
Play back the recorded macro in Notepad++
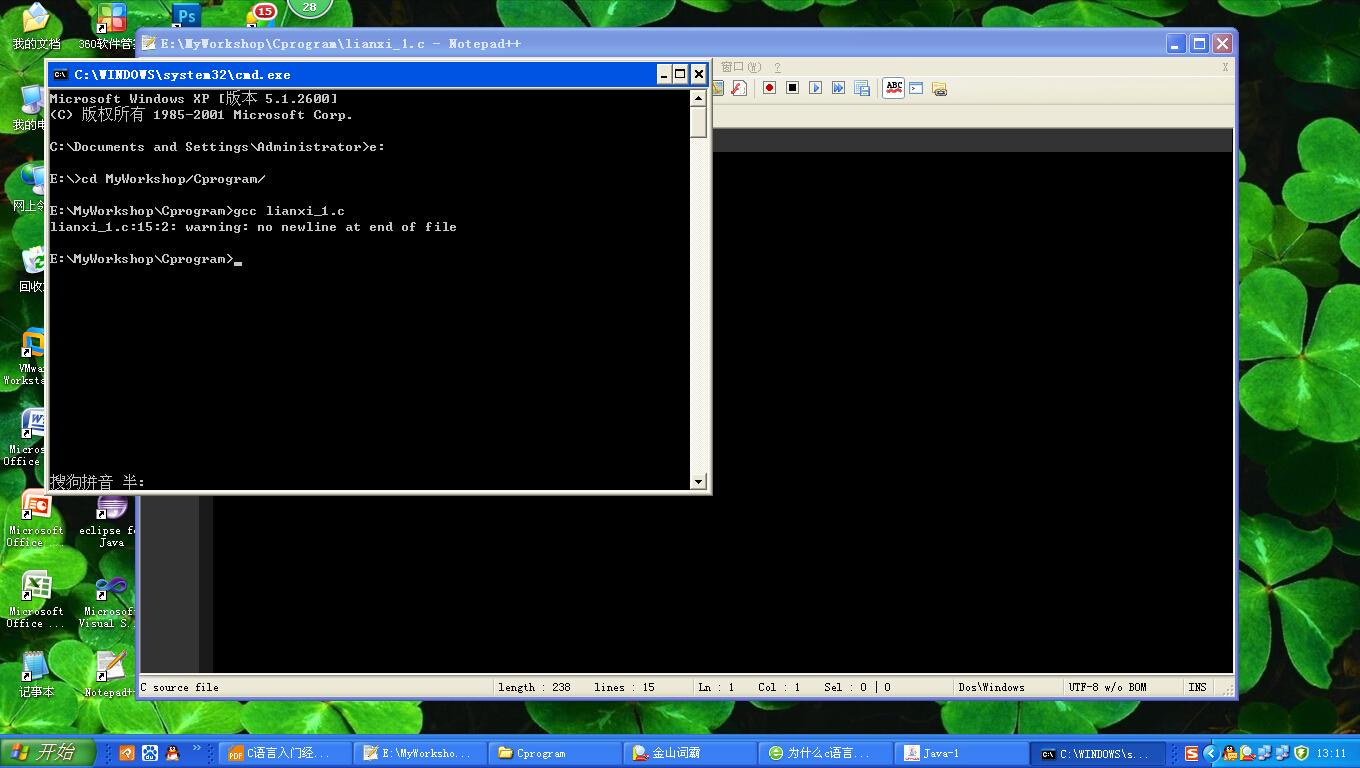tap(815, 88)
